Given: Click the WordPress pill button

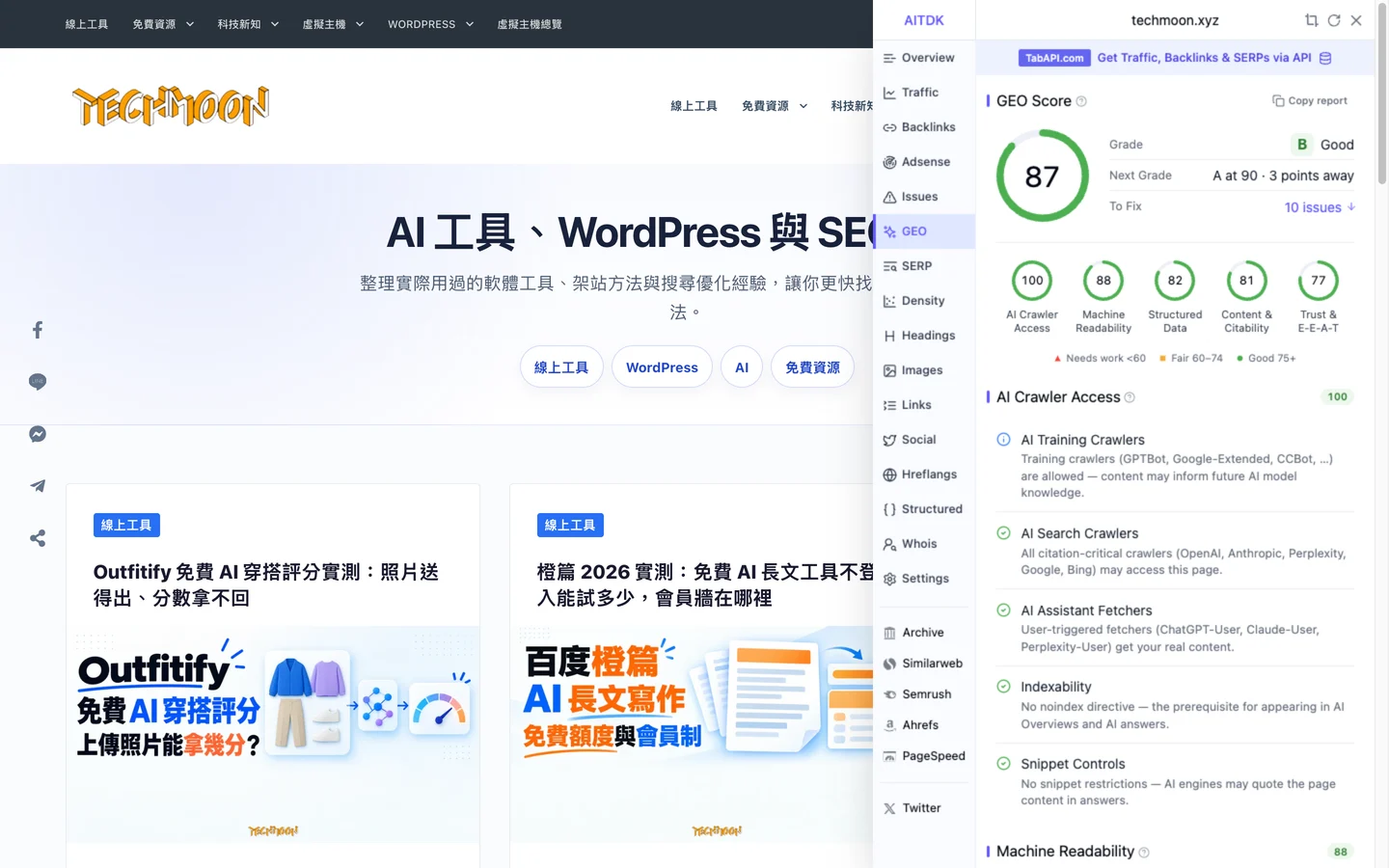Looking at the screenshot, I should 662,367.
